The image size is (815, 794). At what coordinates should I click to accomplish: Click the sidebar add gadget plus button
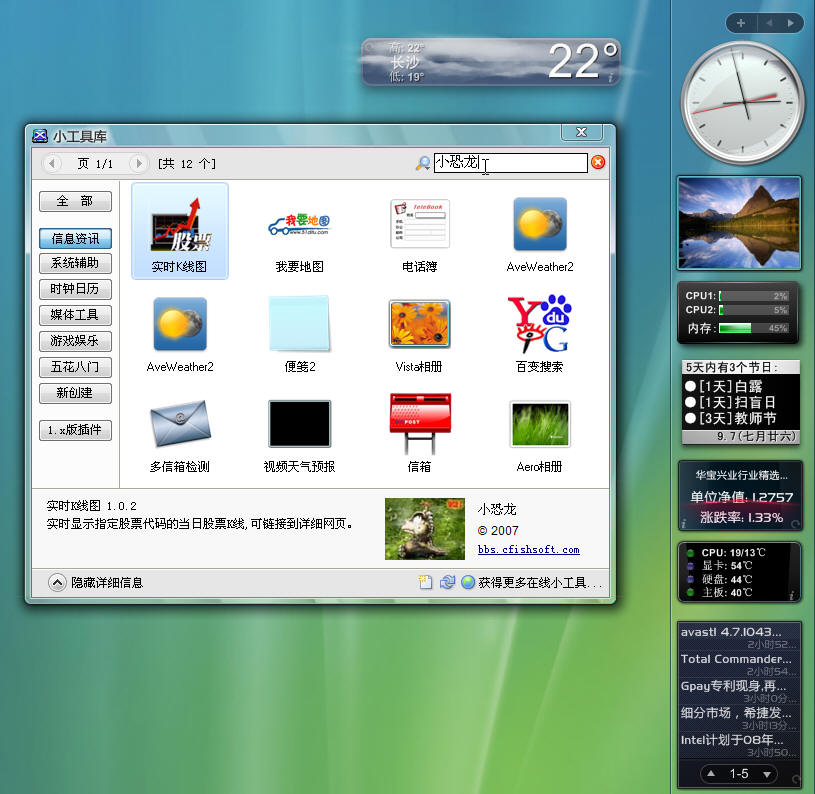click(x=741, y=22)
